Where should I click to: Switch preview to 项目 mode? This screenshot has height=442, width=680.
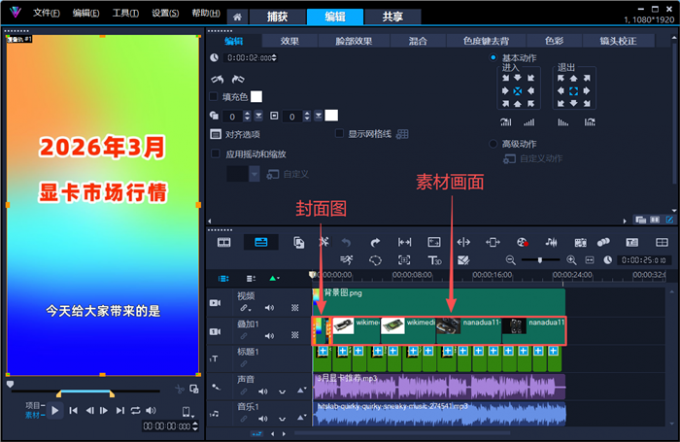33,405
